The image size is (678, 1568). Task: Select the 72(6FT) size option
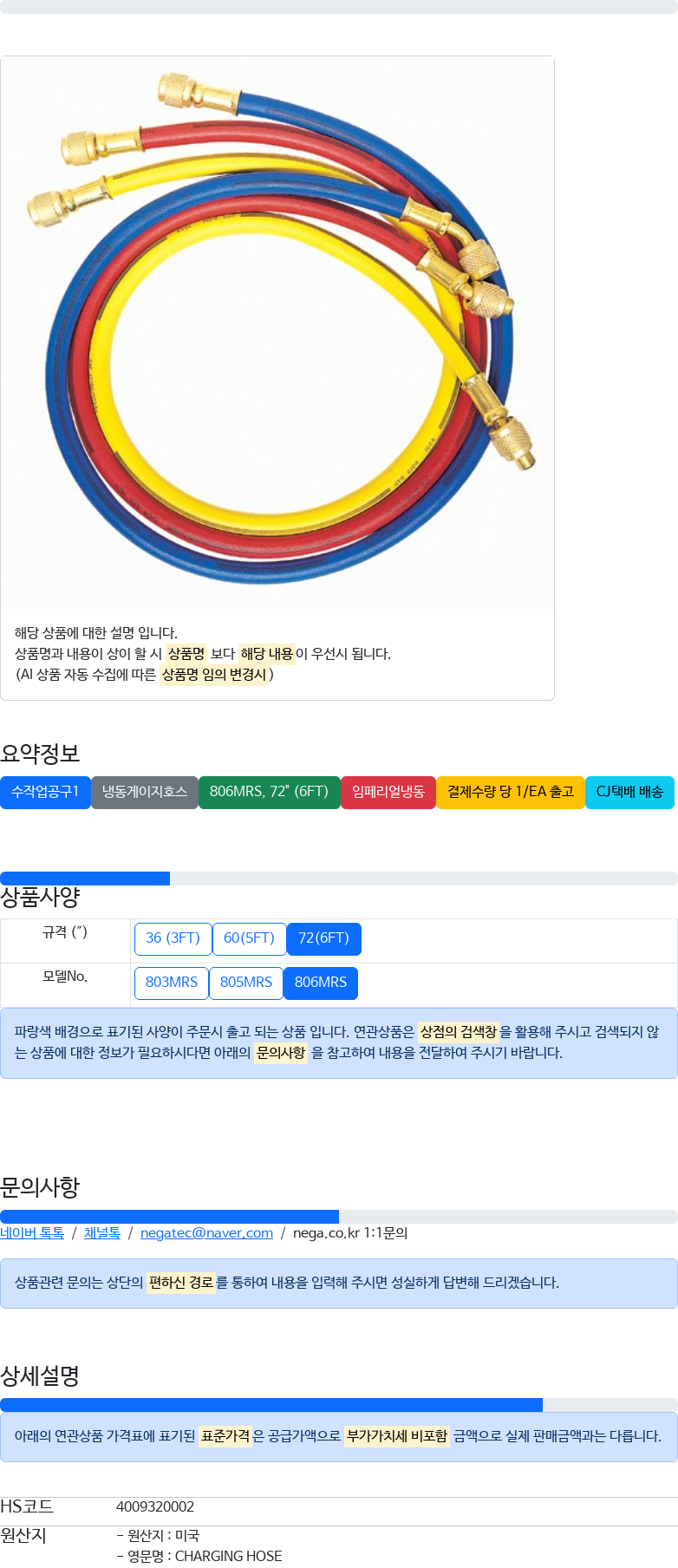click(324, 938)
